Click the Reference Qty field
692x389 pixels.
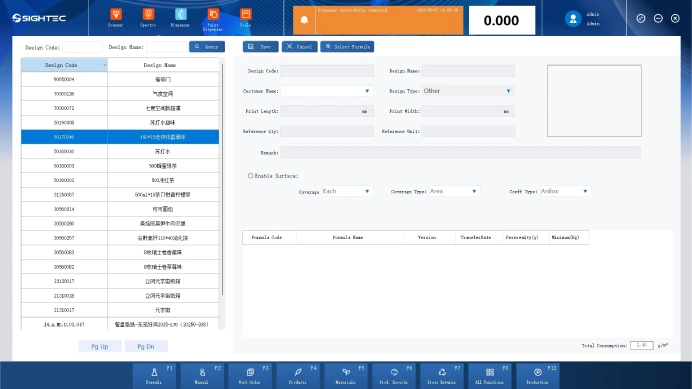[327, 131]
